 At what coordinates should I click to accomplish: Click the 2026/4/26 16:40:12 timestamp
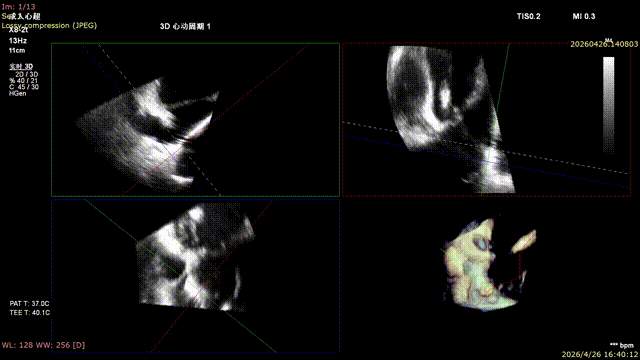coord(600,355)
